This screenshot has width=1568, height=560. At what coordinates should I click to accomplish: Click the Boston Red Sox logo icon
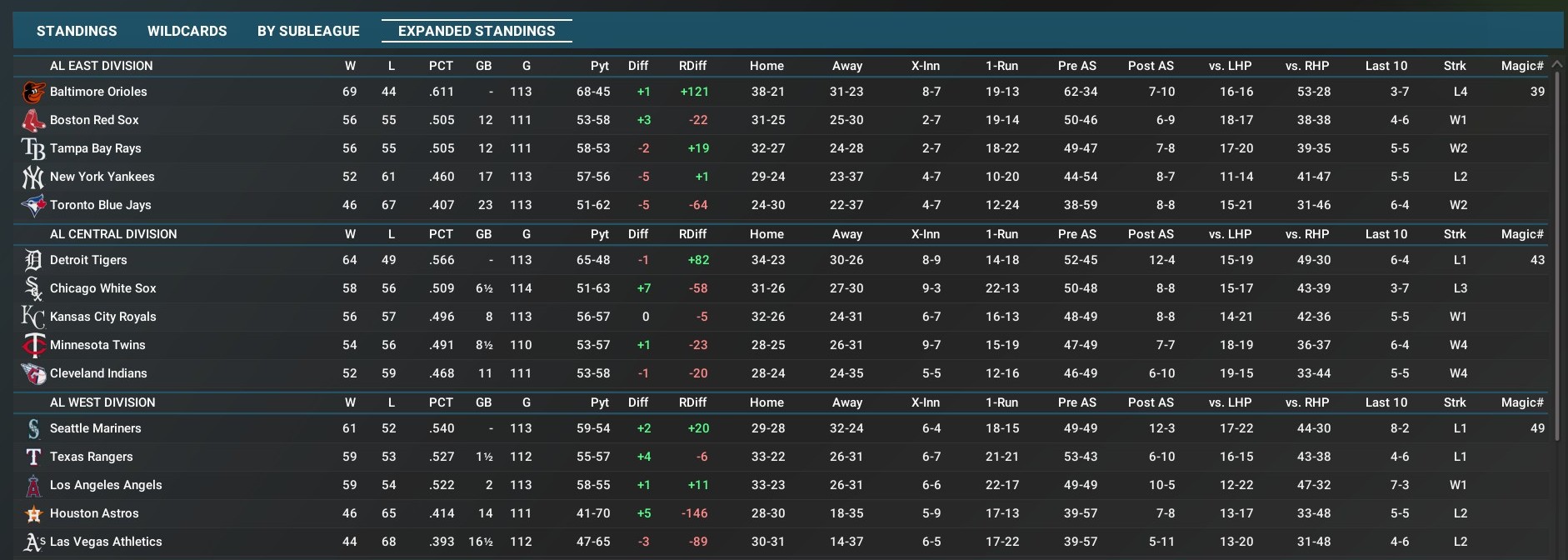(33, 121)
